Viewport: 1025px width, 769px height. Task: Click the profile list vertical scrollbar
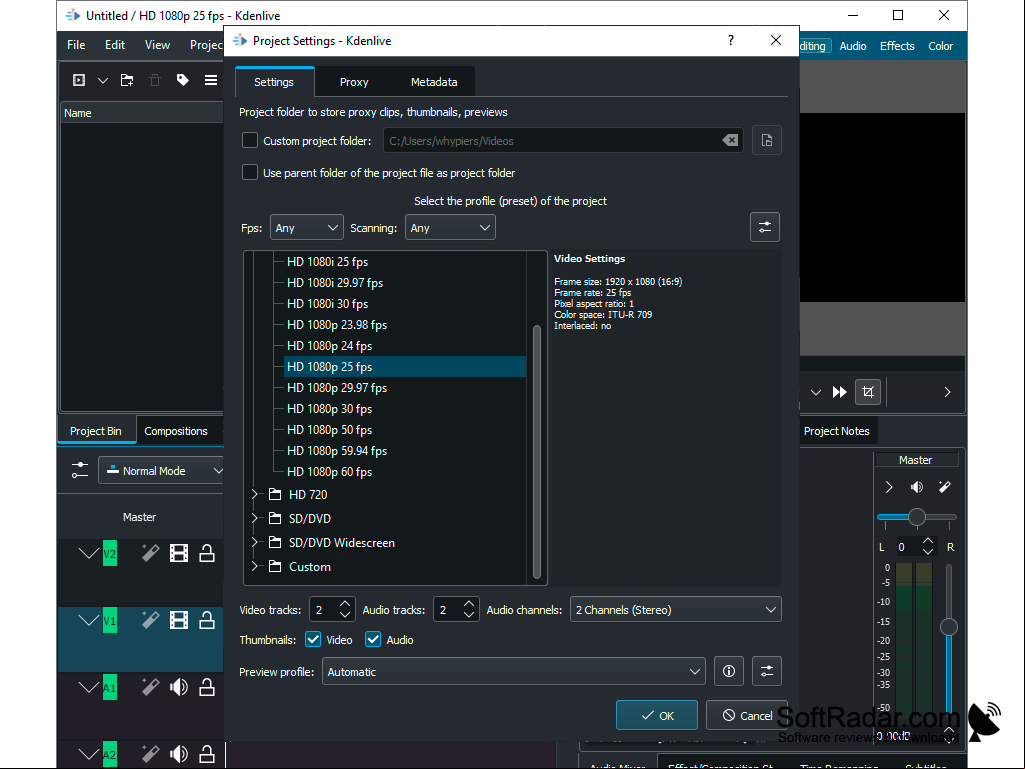click(537, 451)
